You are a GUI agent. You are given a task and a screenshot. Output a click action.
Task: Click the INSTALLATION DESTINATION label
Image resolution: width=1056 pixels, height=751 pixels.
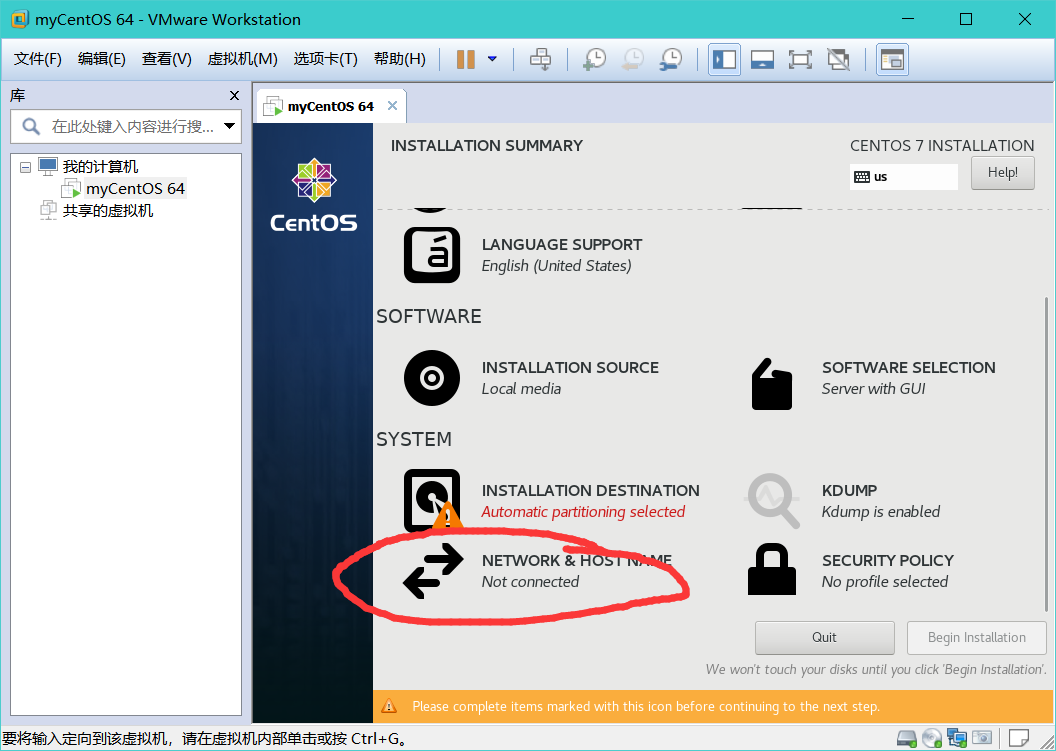[x=591, y=490]
